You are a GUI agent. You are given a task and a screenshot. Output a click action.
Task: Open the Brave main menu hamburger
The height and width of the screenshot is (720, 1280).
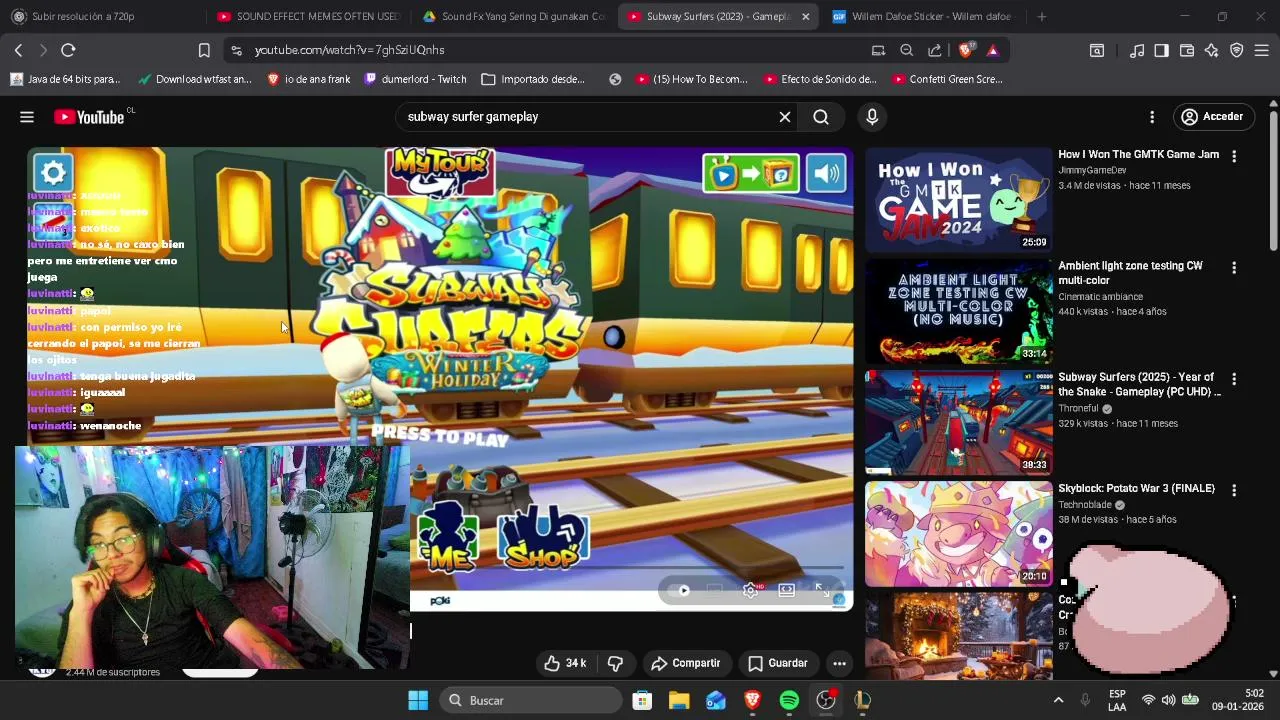pyautogui.click(x=1262, y=50)
